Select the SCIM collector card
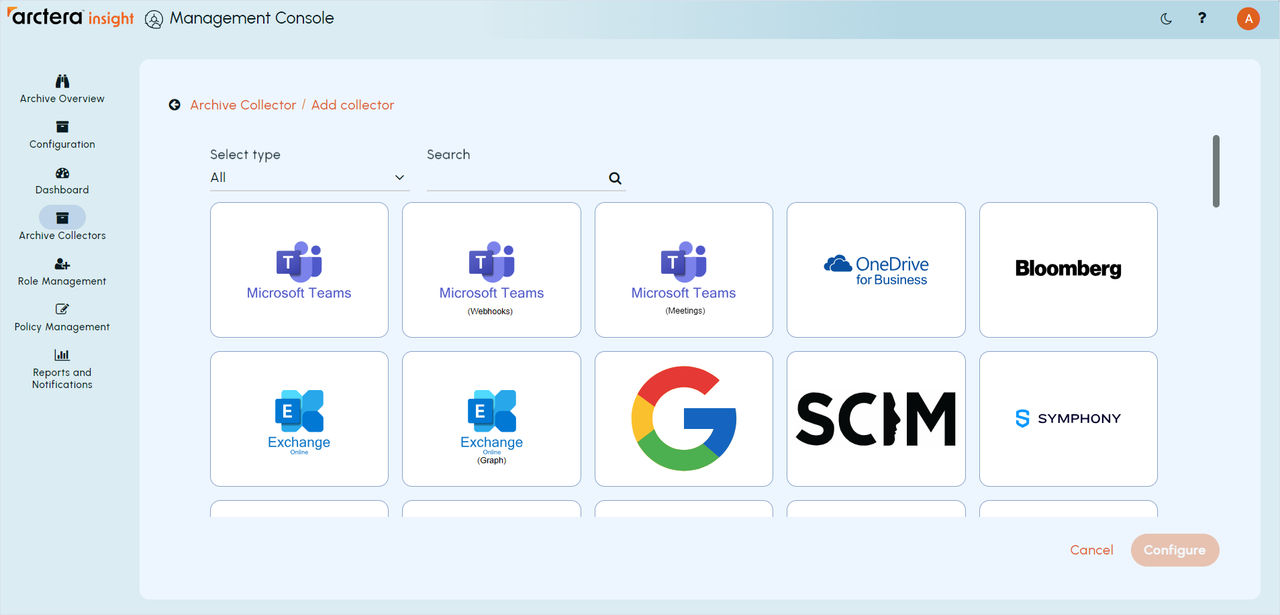1280x615 pixels. pyautogui.click(x=876, y=419)
